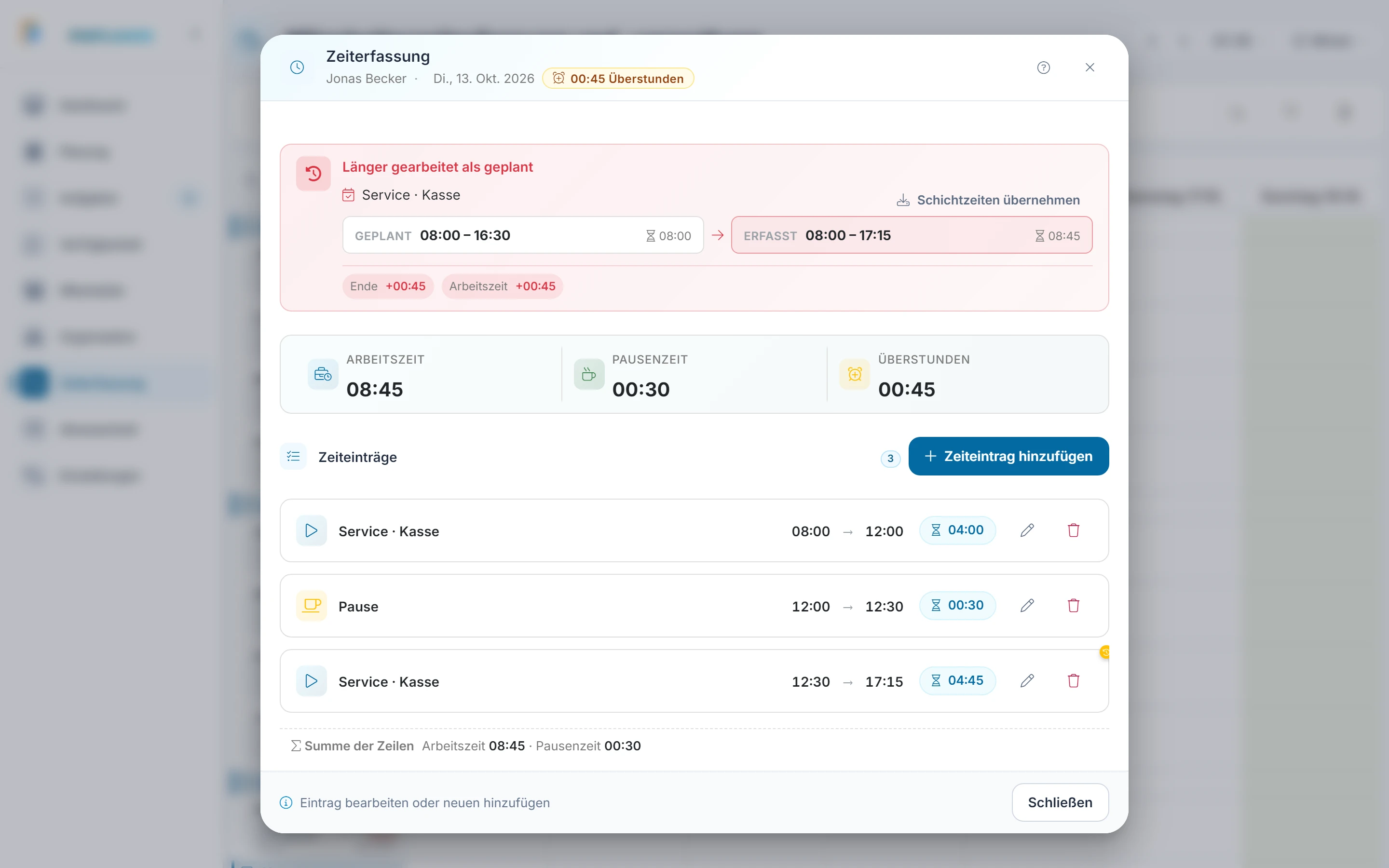Screen dimensions: 1389x868
Task: Select the ERFASST 08:00 – 17:15 box
Action: [x=912, y=235]
